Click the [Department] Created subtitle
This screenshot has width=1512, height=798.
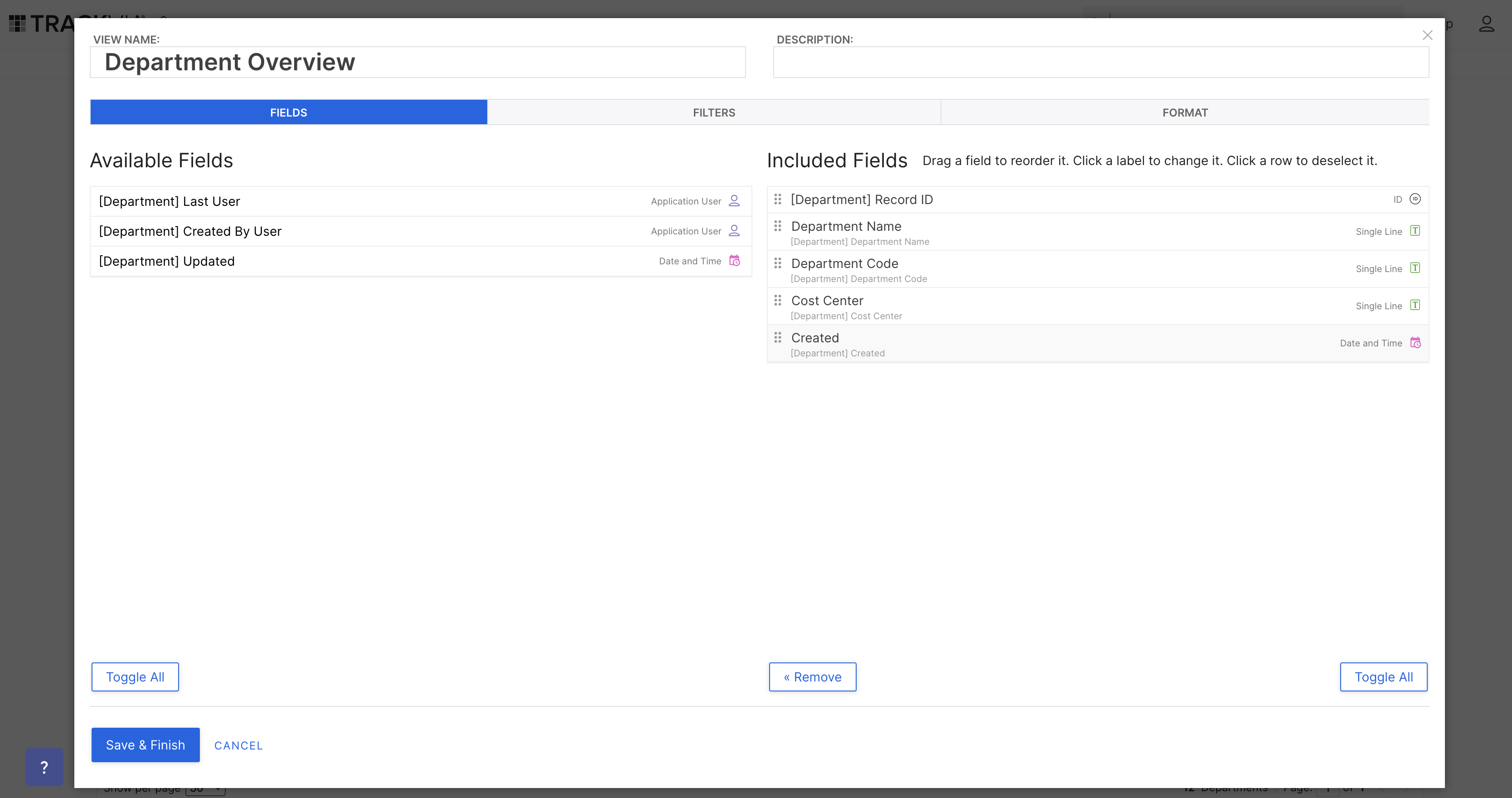838,353
